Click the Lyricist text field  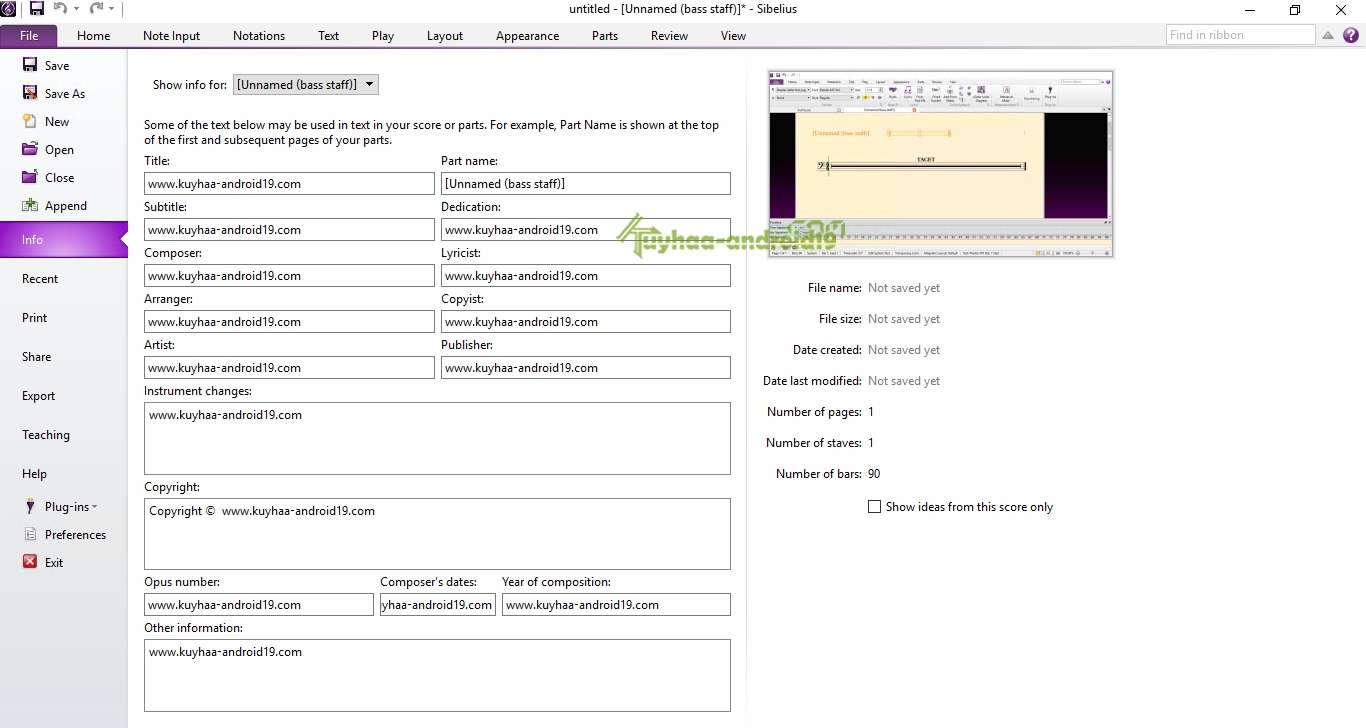point(586,276)
